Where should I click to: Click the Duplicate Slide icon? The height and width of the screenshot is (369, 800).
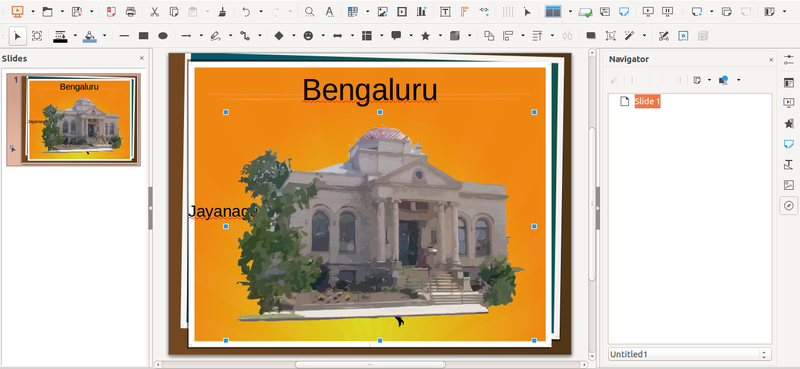tap(728, 11)
